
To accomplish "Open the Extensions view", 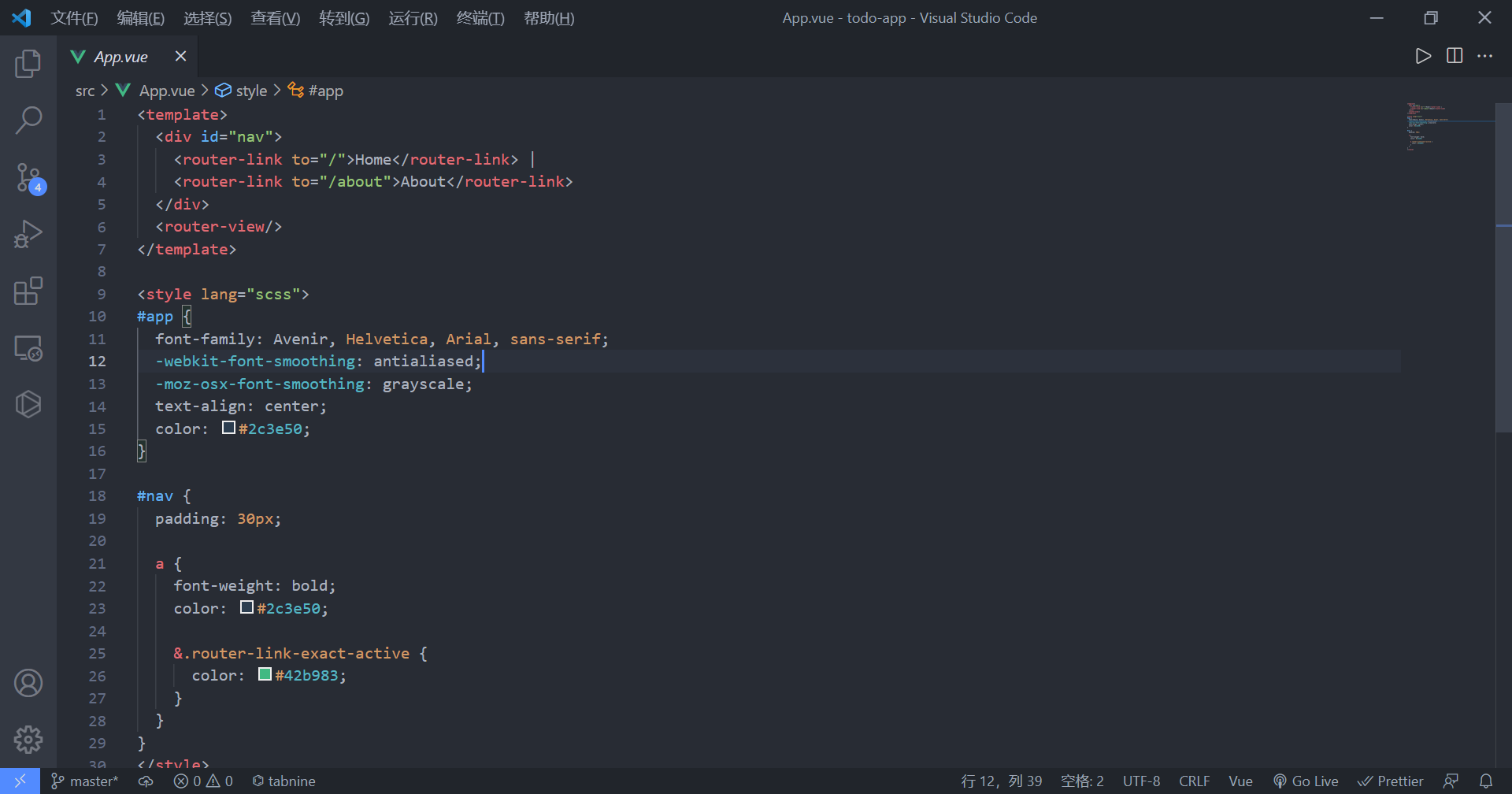I will pos(28,291).
